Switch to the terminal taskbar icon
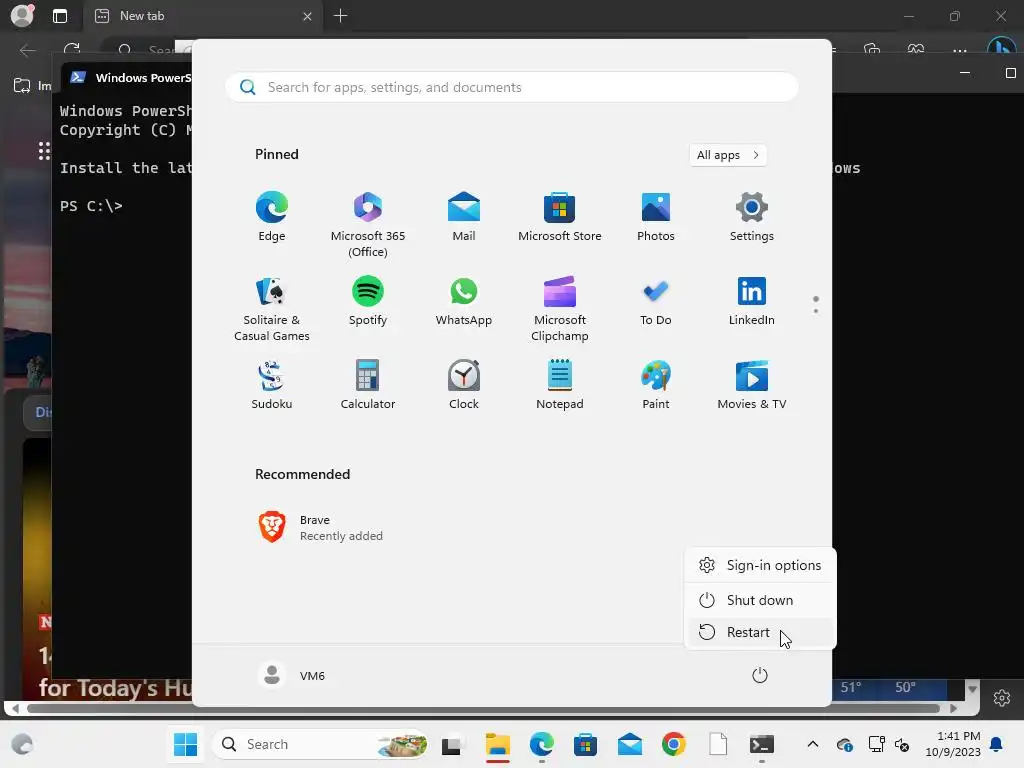The width and height of the screenshot is (1024, 768). 761,744
